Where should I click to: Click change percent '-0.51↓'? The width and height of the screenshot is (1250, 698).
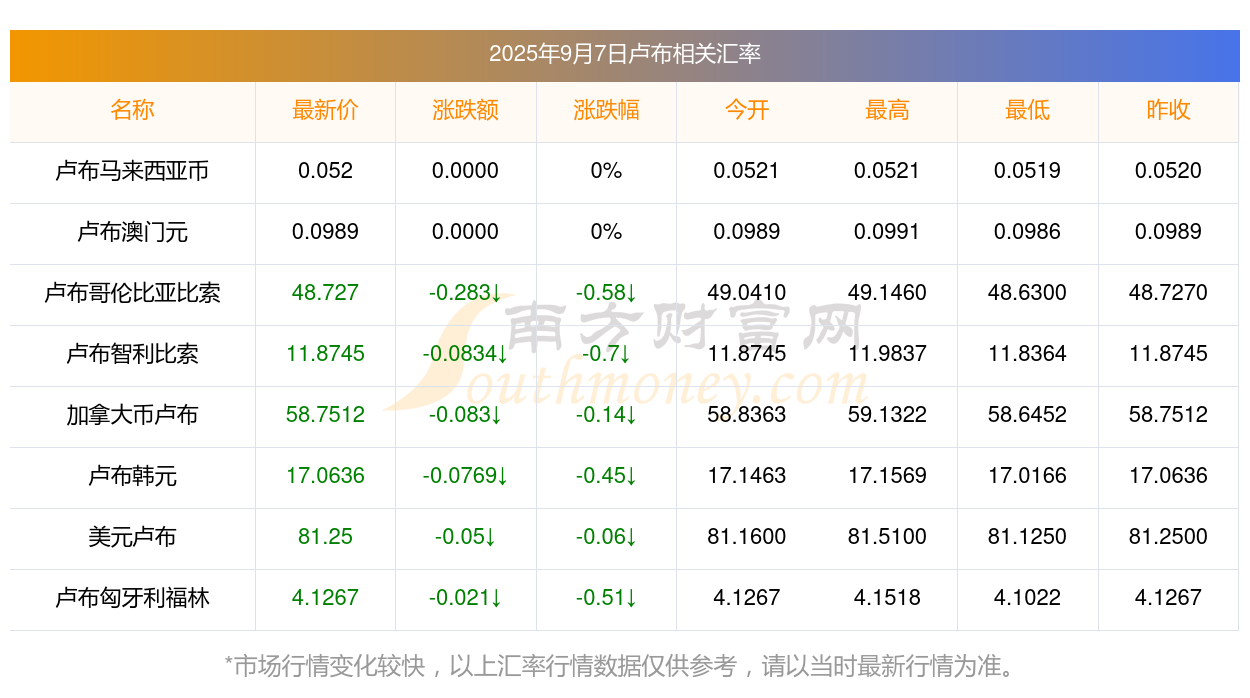[x=606, y=598]
